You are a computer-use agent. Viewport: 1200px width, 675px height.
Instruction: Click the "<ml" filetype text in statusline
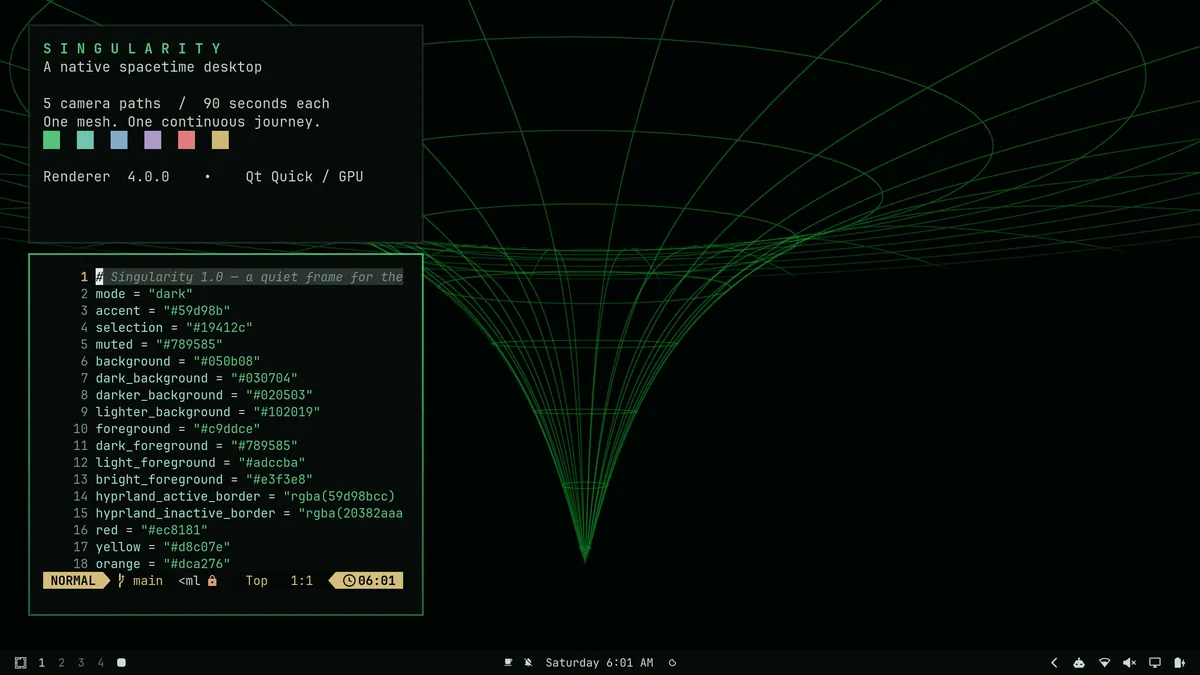pos(190,581)
